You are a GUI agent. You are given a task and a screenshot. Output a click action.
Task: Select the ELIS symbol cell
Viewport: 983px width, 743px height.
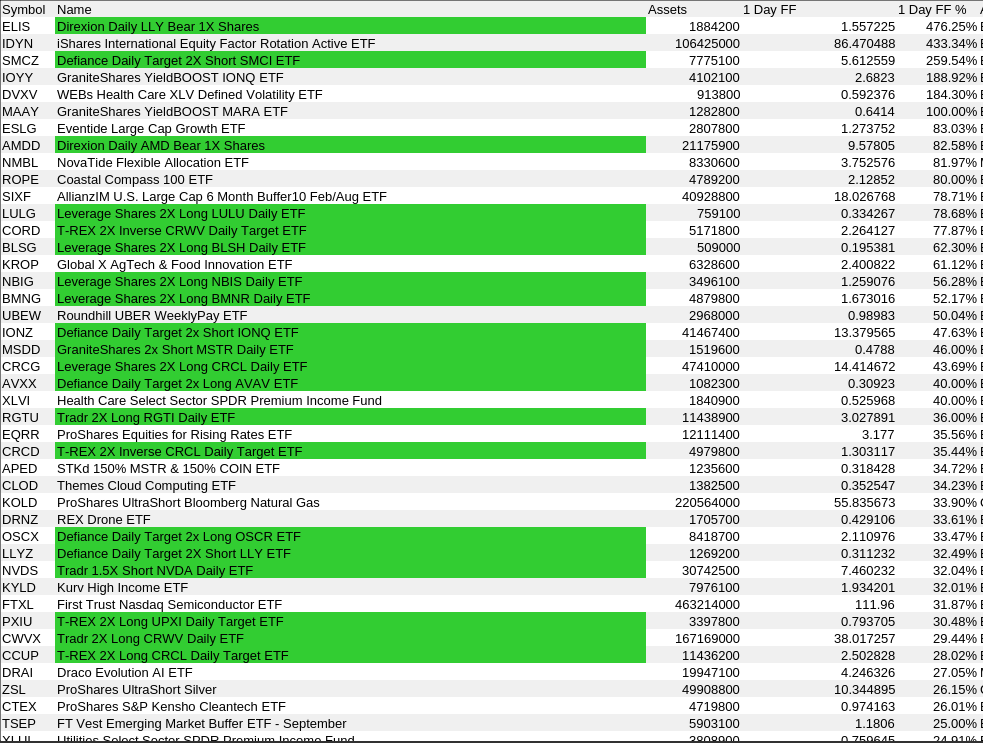pyautogui.click(x=16, y=26)
